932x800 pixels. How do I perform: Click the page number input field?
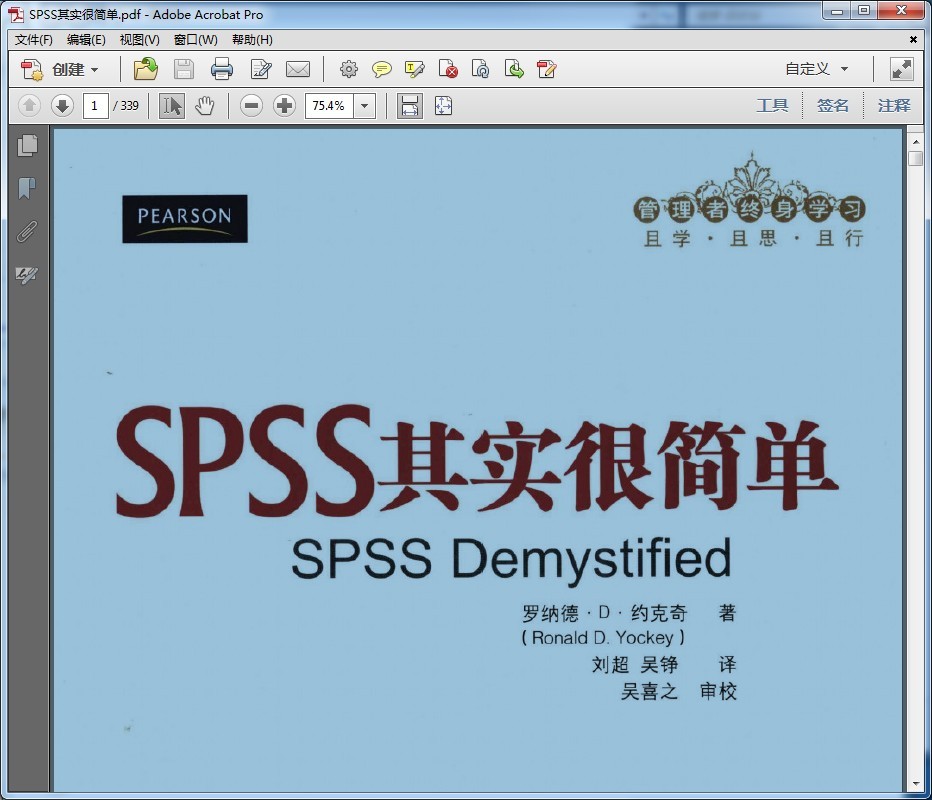point(95,106)
